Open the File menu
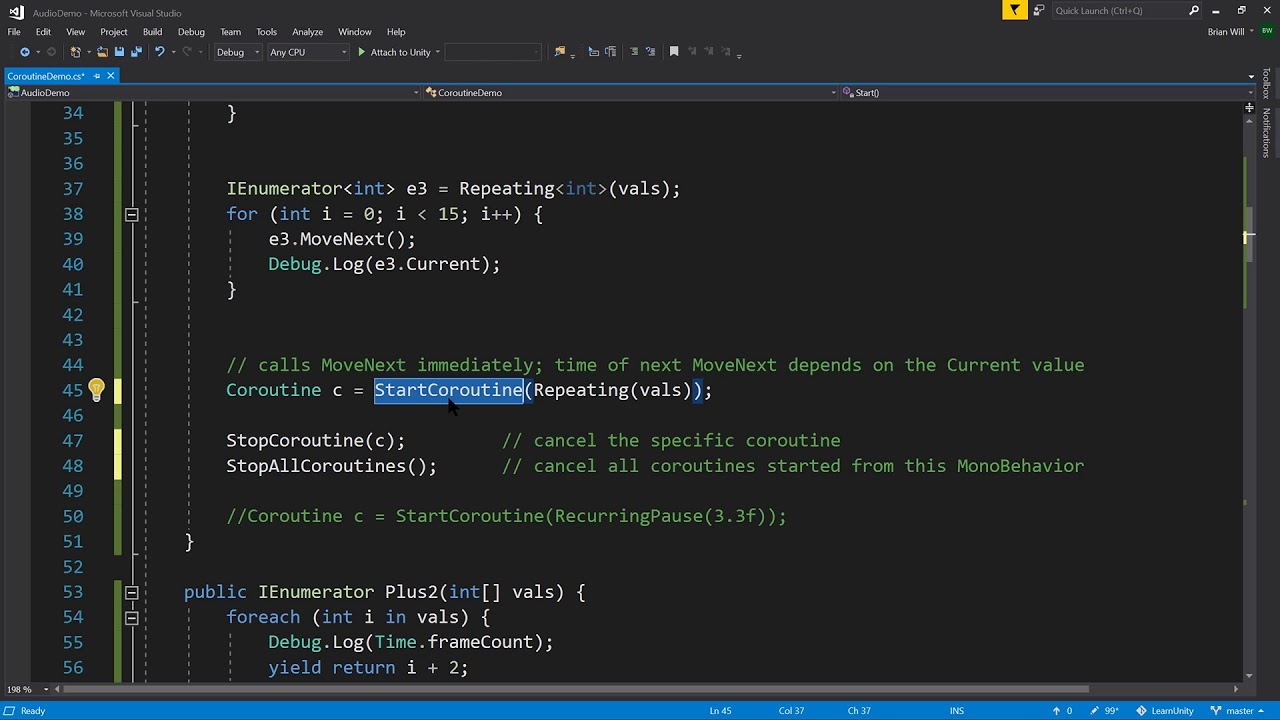This screenshot has height=720, width=1280. click(14, 32)
